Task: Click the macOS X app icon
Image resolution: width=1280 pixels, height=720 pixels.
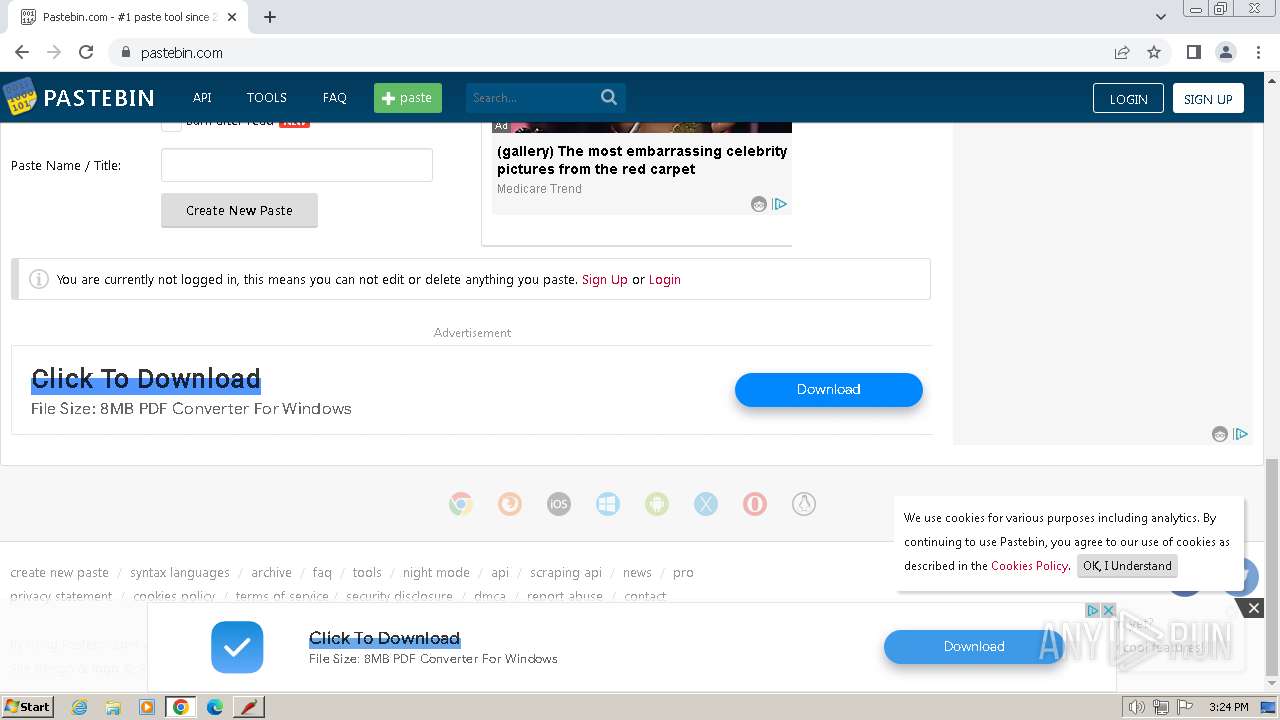Action: pyautogui.click(x=706, y=504)
